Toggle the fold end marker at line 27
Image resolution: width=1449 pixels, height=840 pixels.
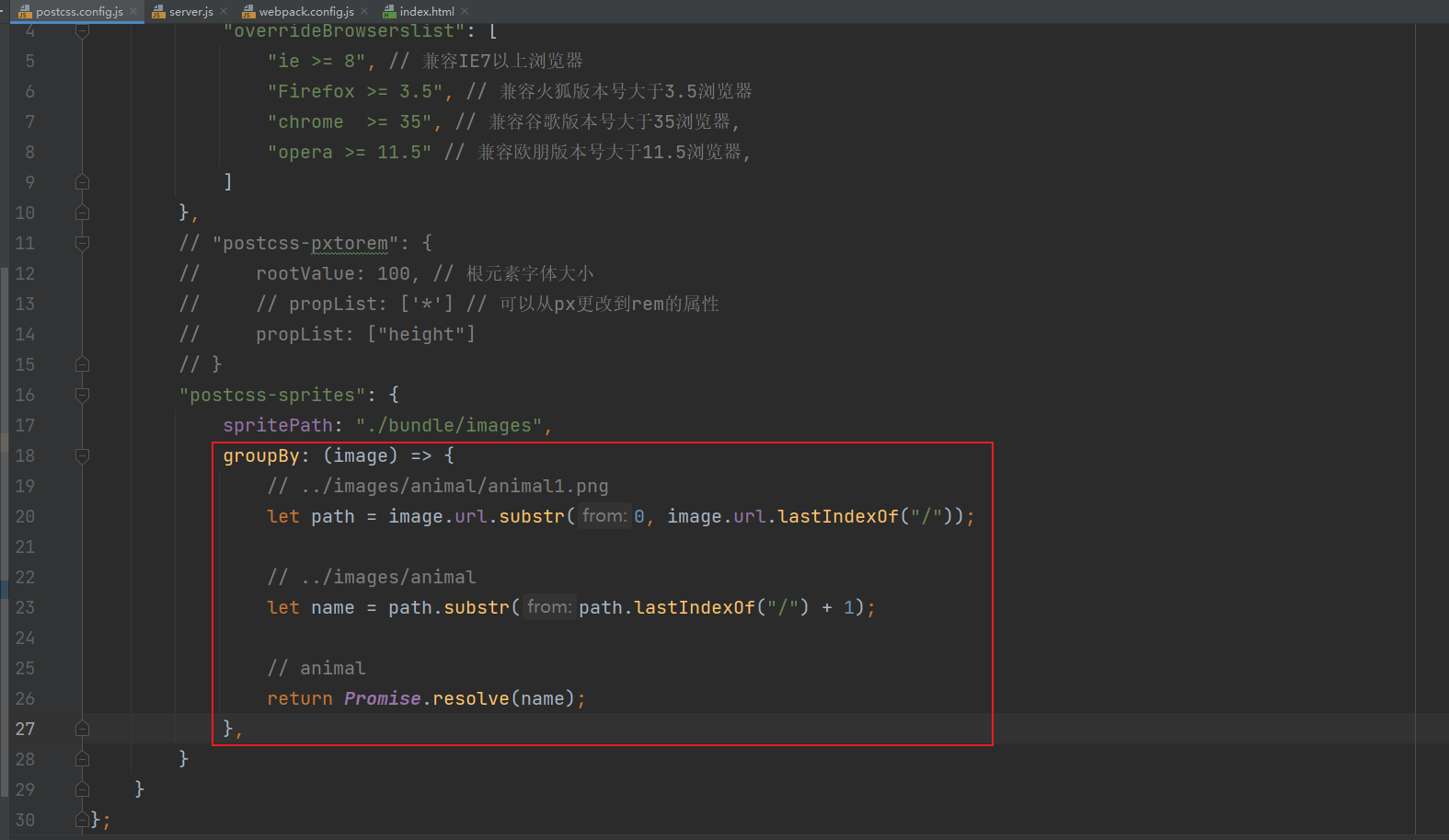tap(82, 729)
